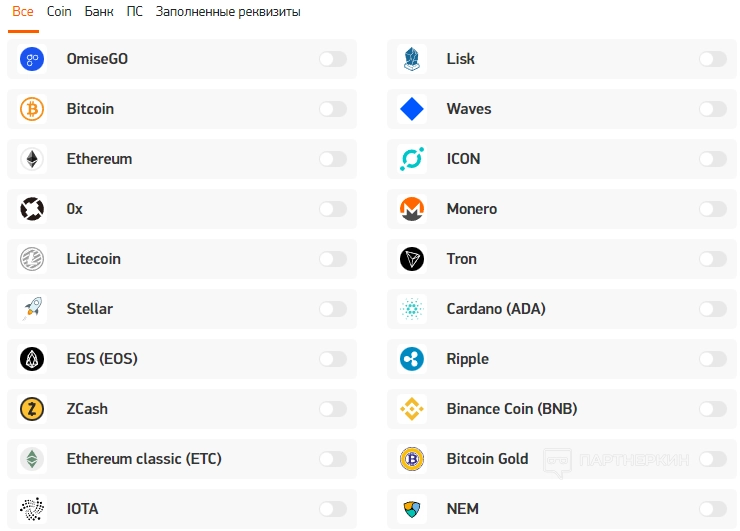Viewport: 740px width, 531px height.
Task: Click the Waves blue diamond icon
Action: pos(412,109)
